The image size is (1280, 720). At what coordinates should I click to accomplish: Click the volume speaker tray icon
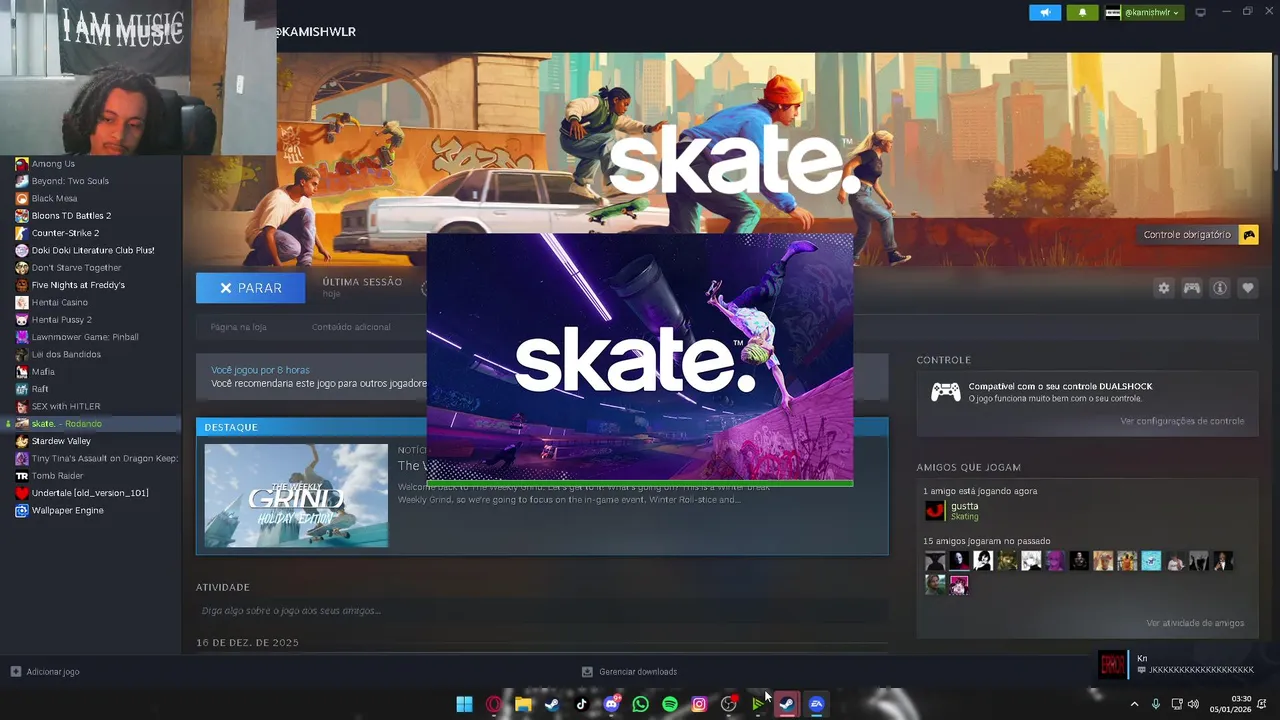[x=1193, y=704]
